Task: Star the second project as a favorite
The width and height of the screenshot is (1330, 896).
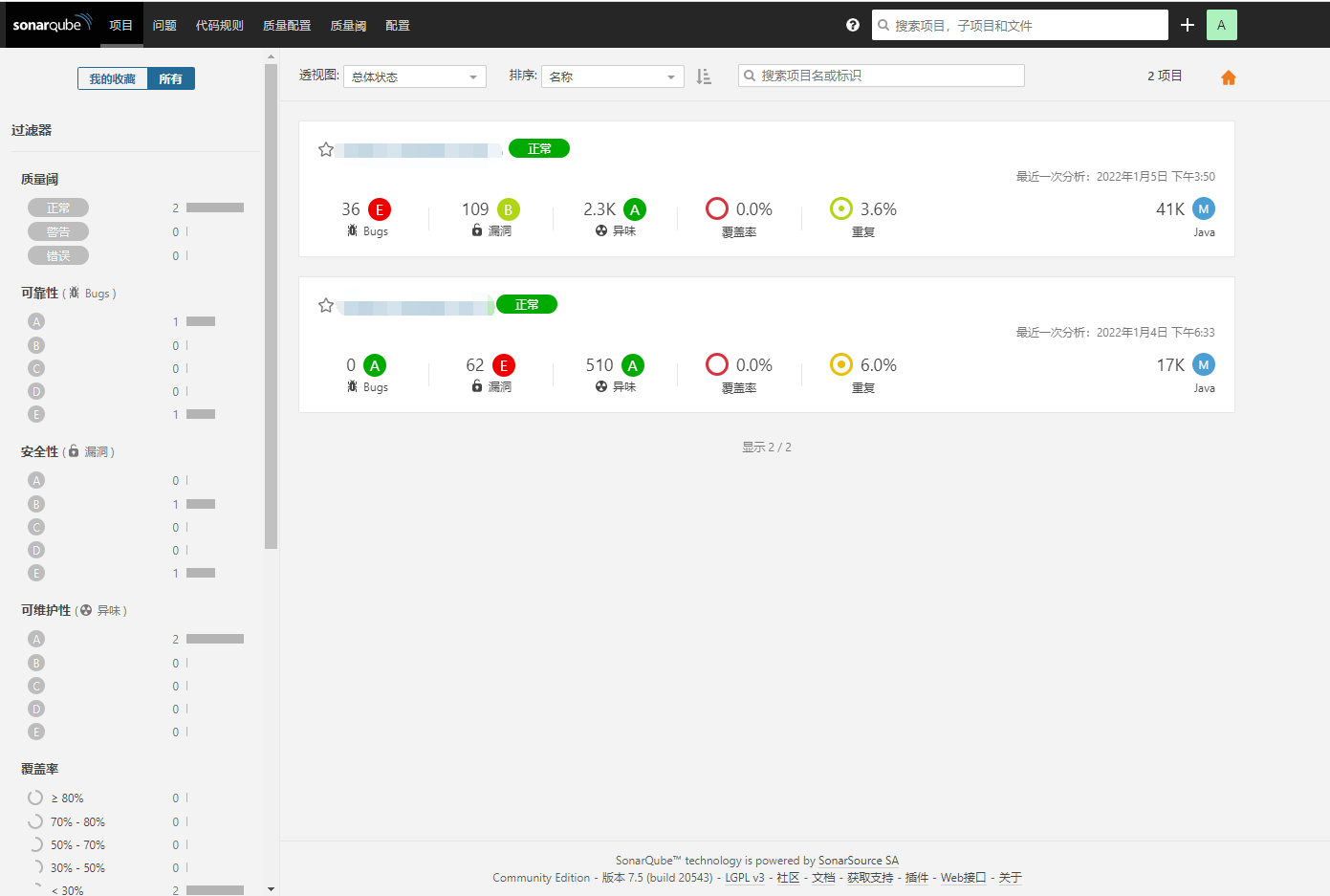Action: pos(325,305)
